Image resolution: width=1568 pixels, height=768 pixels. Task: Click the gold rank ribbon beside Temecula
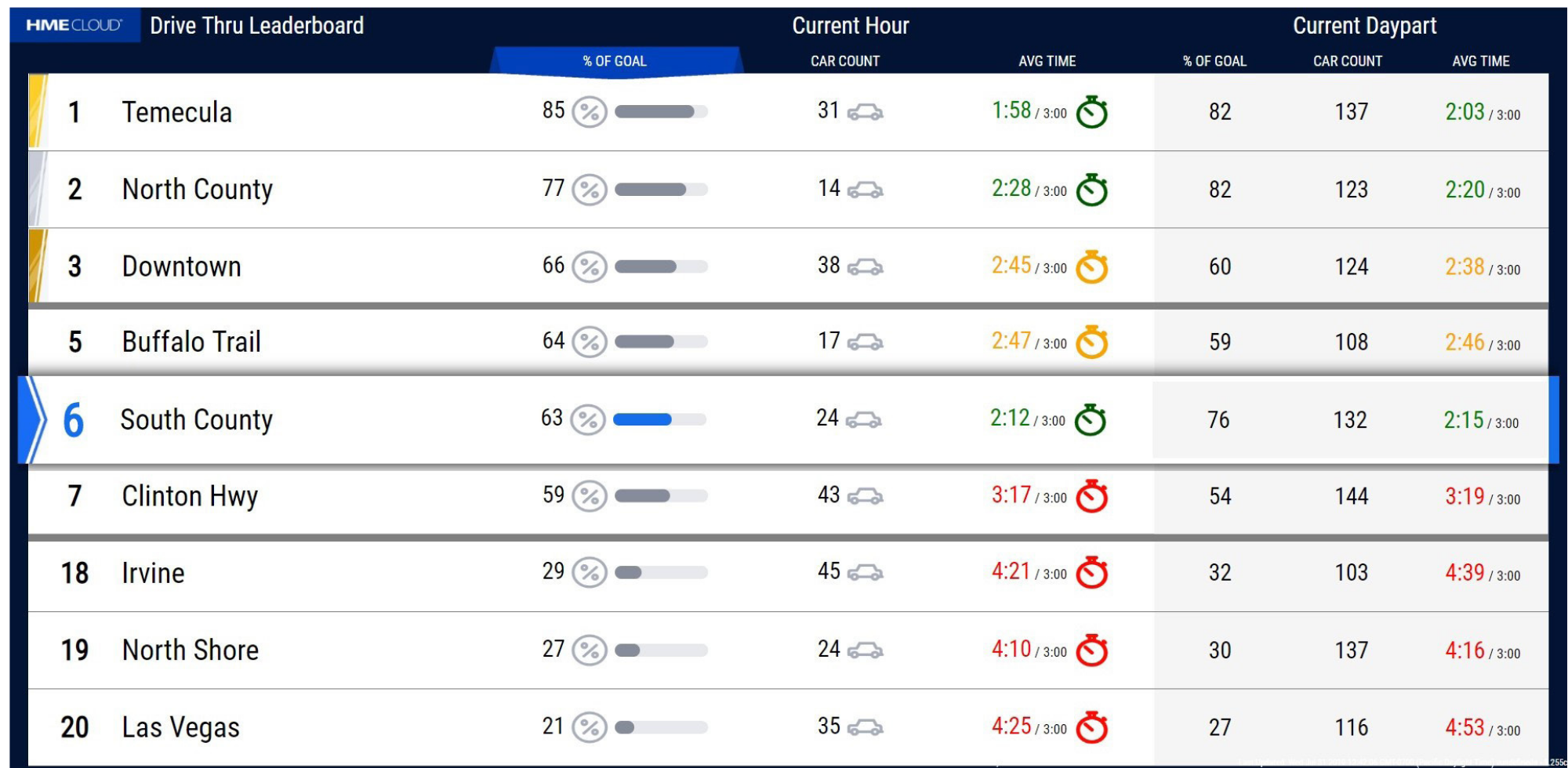[38, 111]
